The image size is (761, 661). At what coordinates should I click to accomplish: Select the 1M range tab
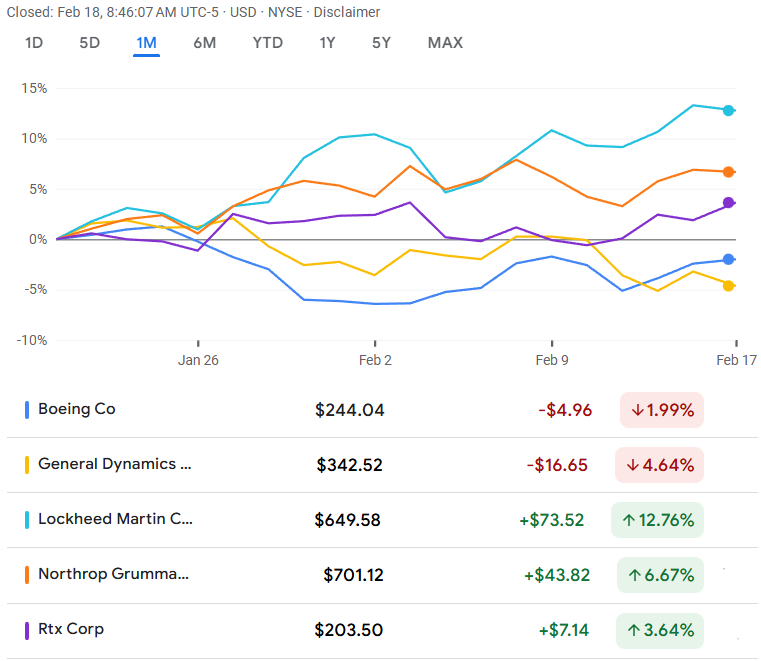(146, 43)
